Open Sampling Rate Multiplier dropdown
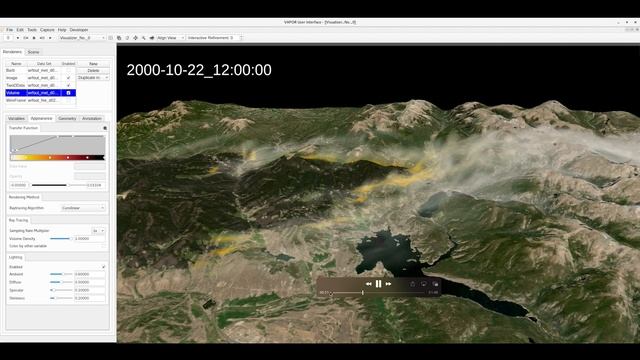 [x=98, y=231]
